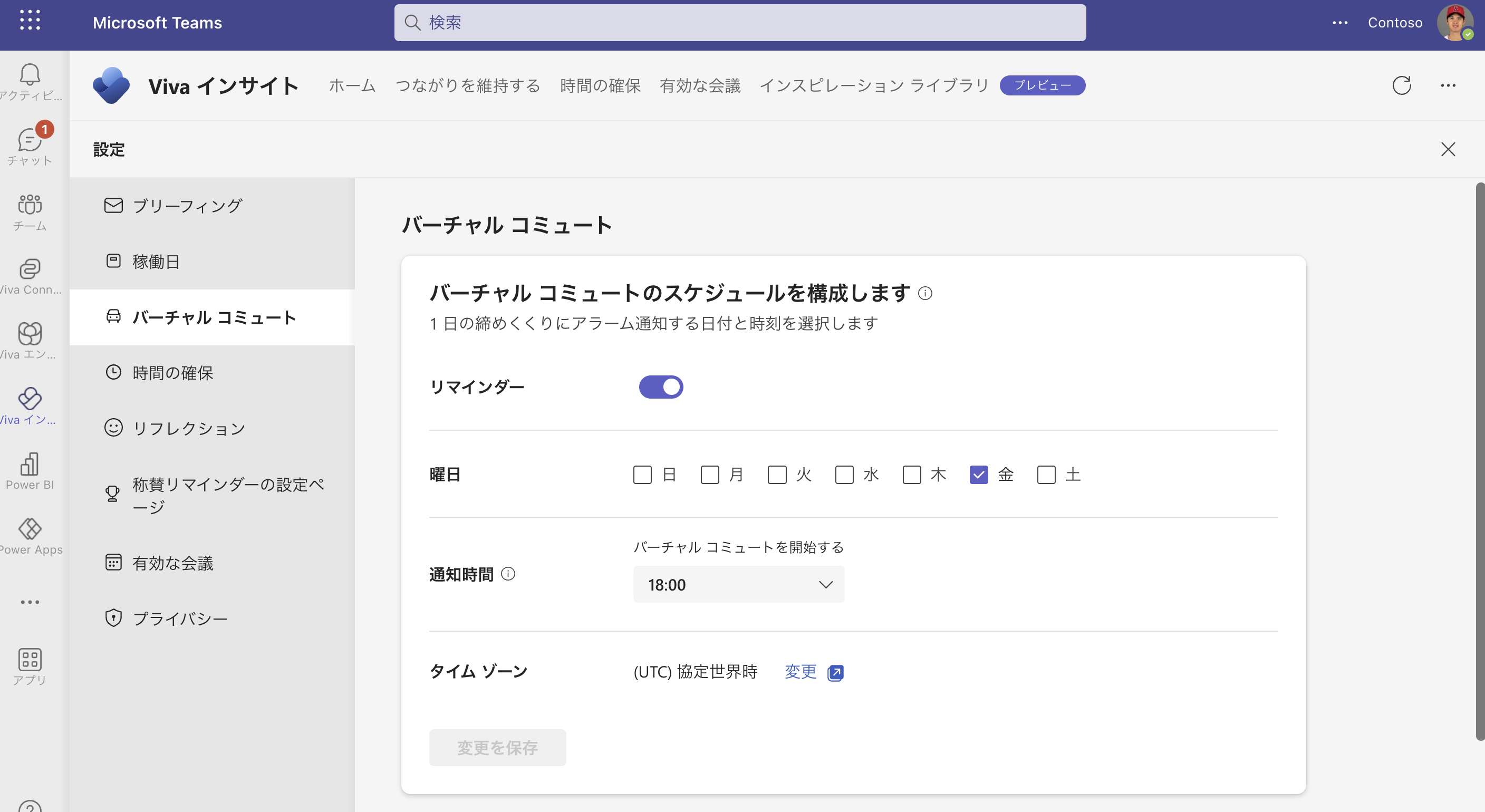Open more options ellipsis next to Contoso
The width and height of the screenshot is (1485, 812).
click(x=1340, y=23)
